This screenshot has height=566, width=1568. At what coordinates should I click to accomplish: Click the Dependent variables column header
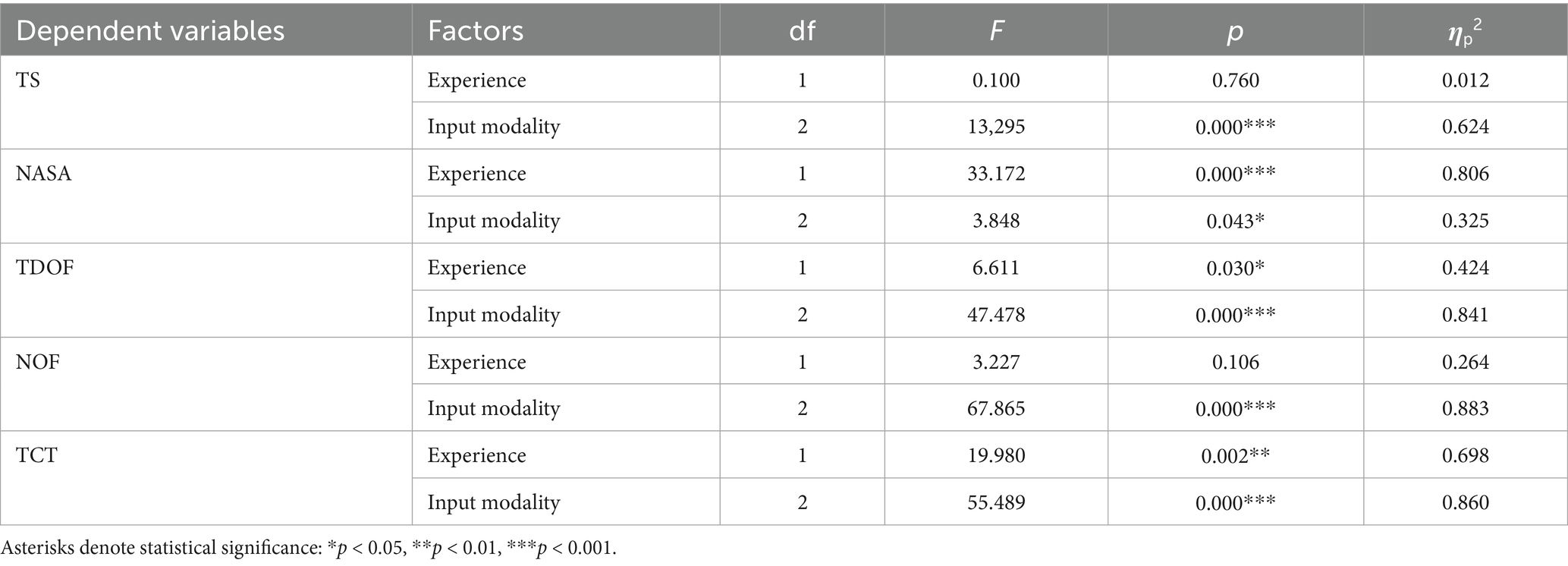tap(150, 31)
